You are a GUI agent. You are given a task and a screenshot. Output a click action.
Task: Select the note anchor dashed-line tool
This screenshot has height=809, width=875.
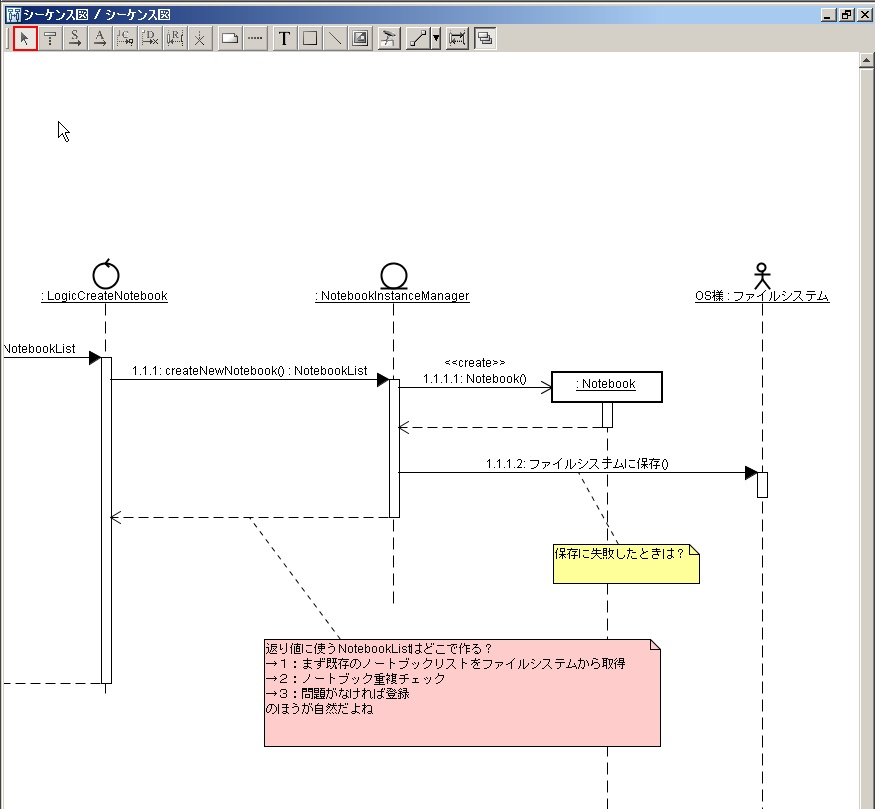point(255,38)
